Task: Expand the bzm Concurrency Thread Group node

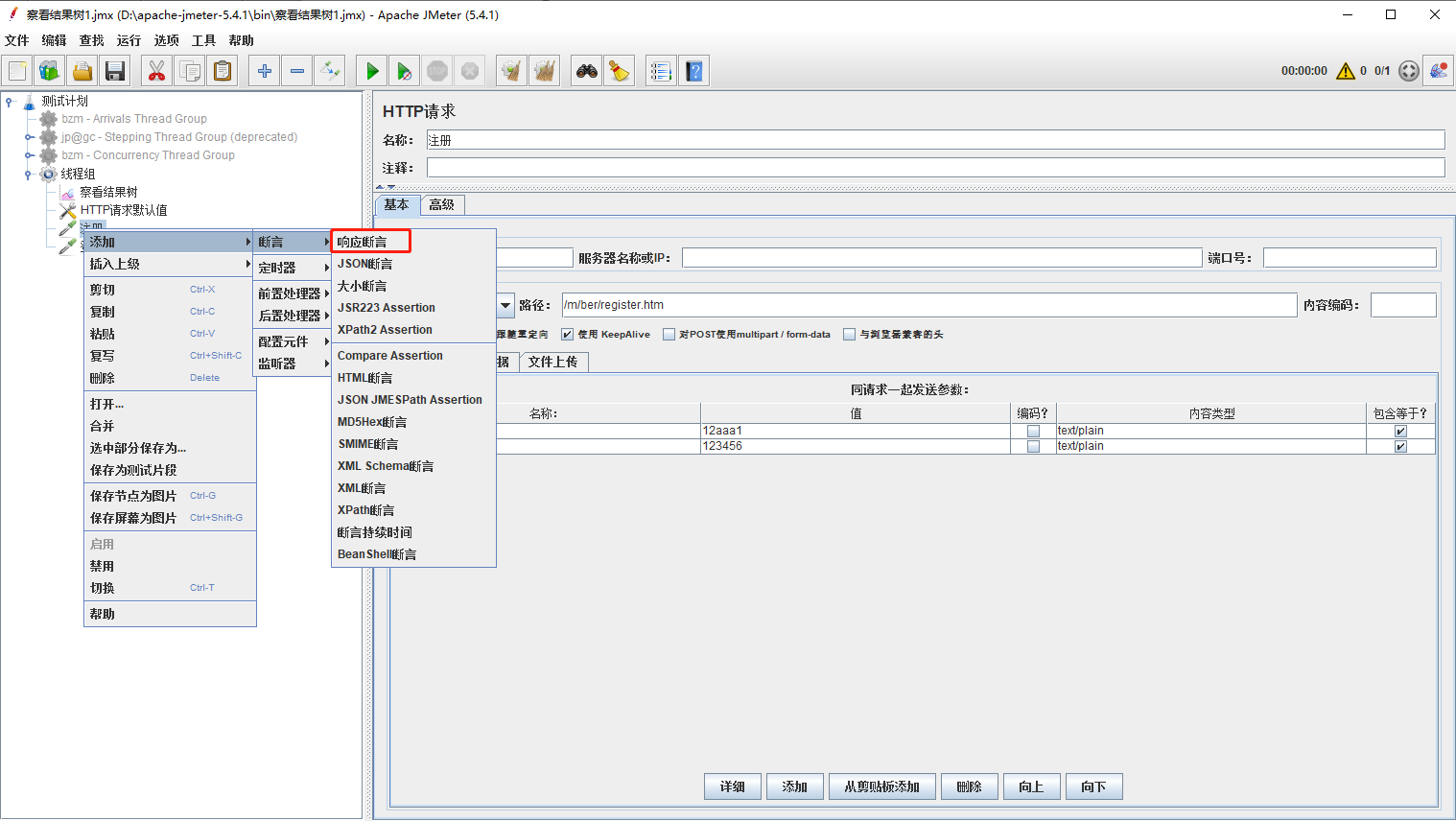Action: [x=29, y=155]
